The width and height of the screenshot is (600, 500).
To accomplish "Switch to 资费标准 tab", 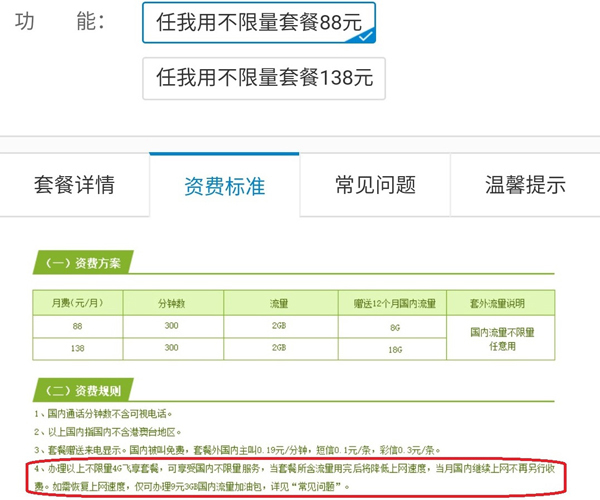I will click(225, 185).
